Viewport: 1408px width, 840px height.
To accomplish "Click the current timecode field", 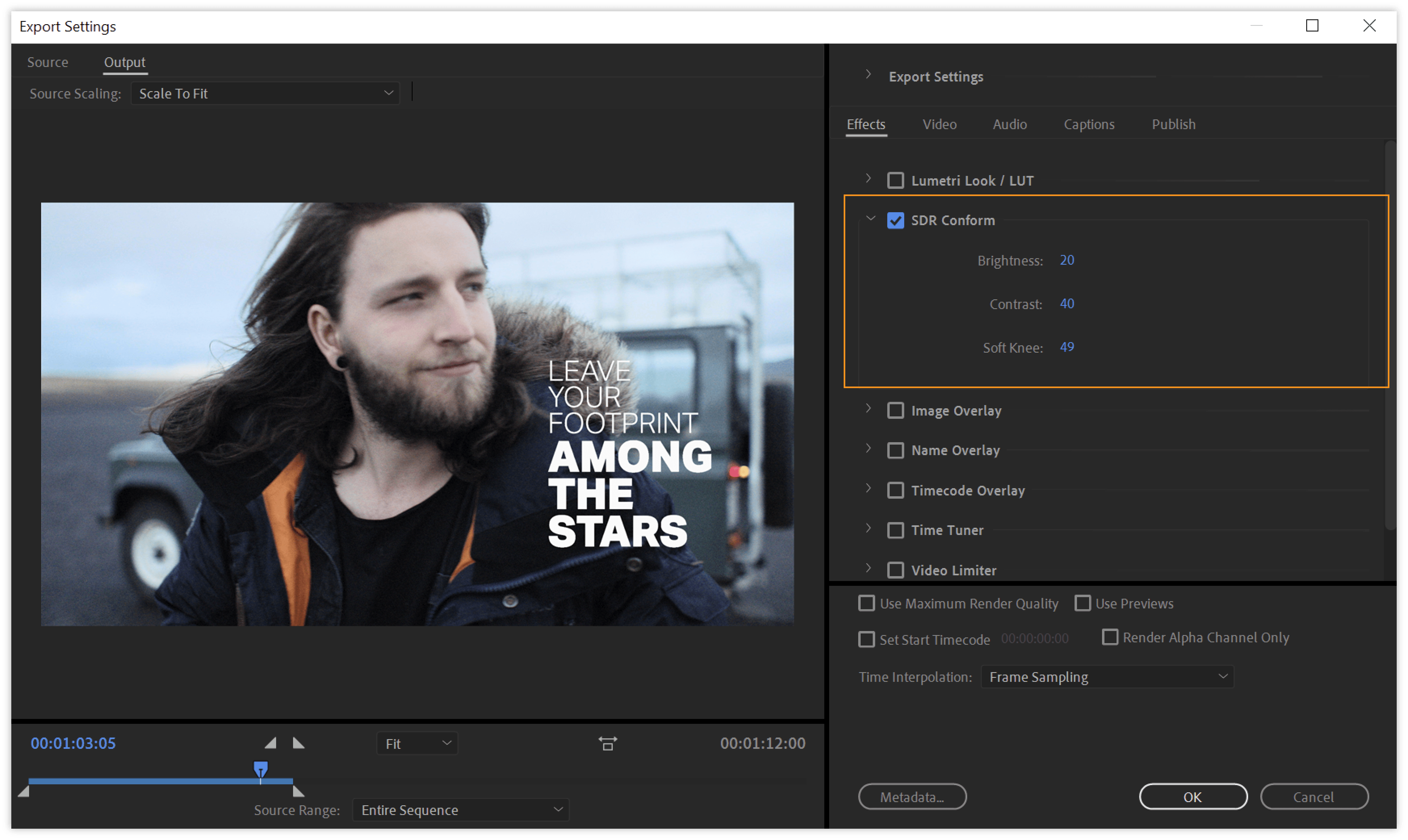I will coord(73,743).
